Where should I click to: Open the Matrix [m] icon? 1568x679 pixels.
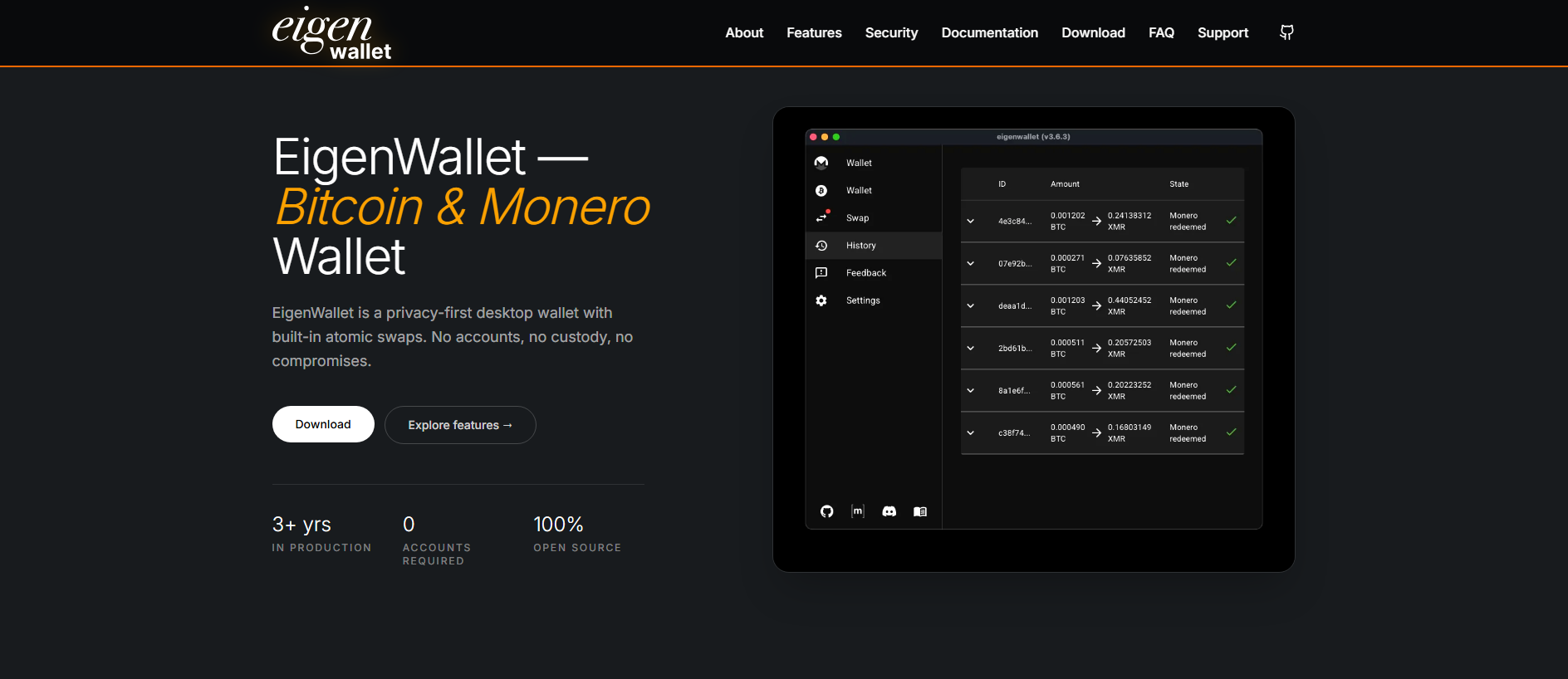tap(858, 511)
